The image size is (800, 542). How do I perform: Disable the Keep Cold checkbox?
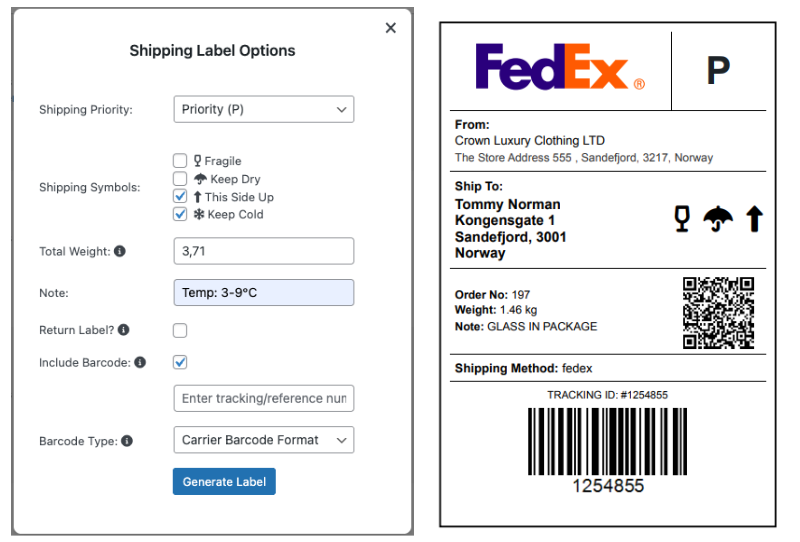tap(180, 214)
